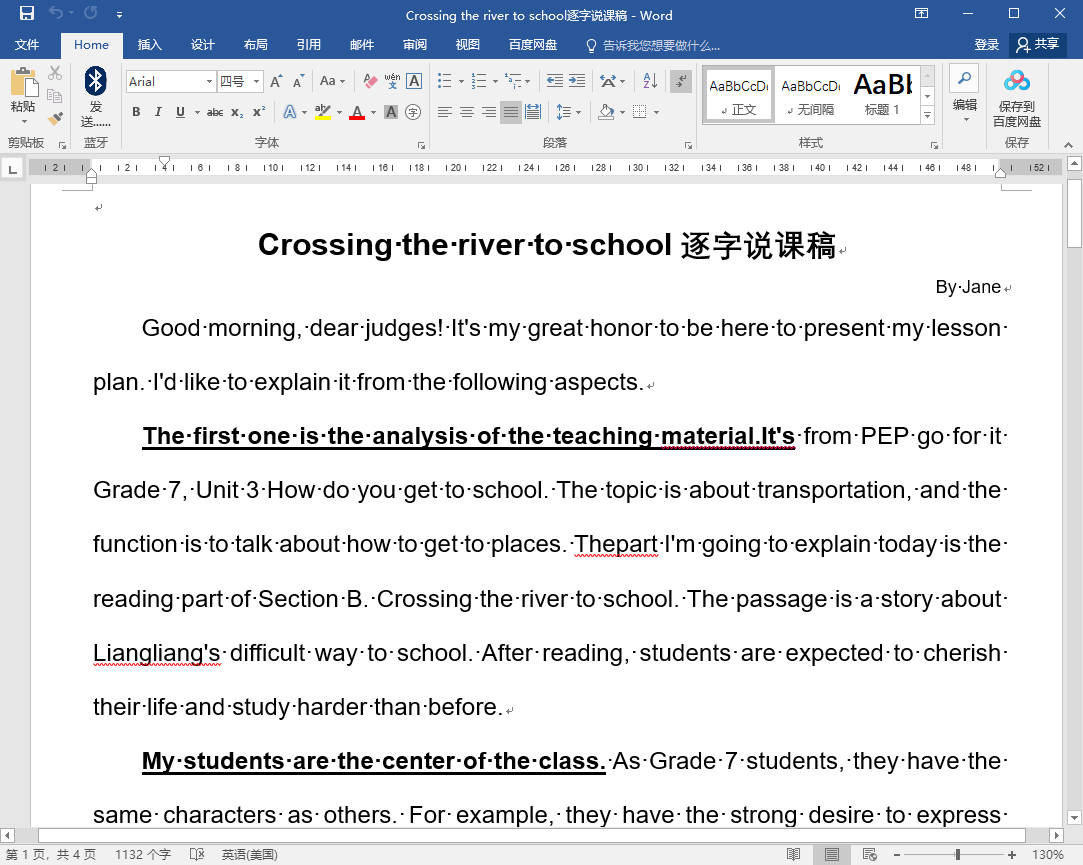Expand bullet list options
This screenshot has height=865, width=1083.
[461, 82]
